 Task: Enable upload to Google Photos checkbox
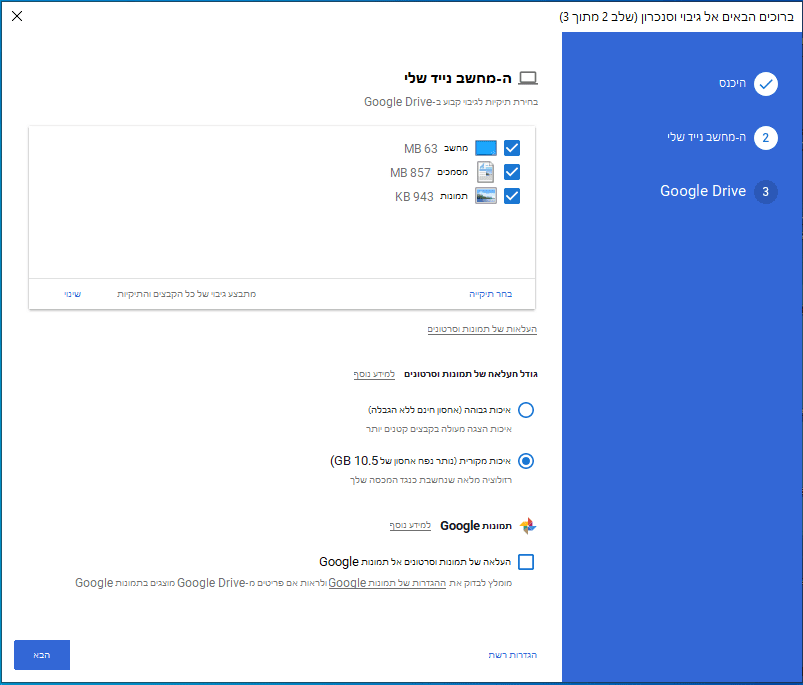(x=526, y=562)
